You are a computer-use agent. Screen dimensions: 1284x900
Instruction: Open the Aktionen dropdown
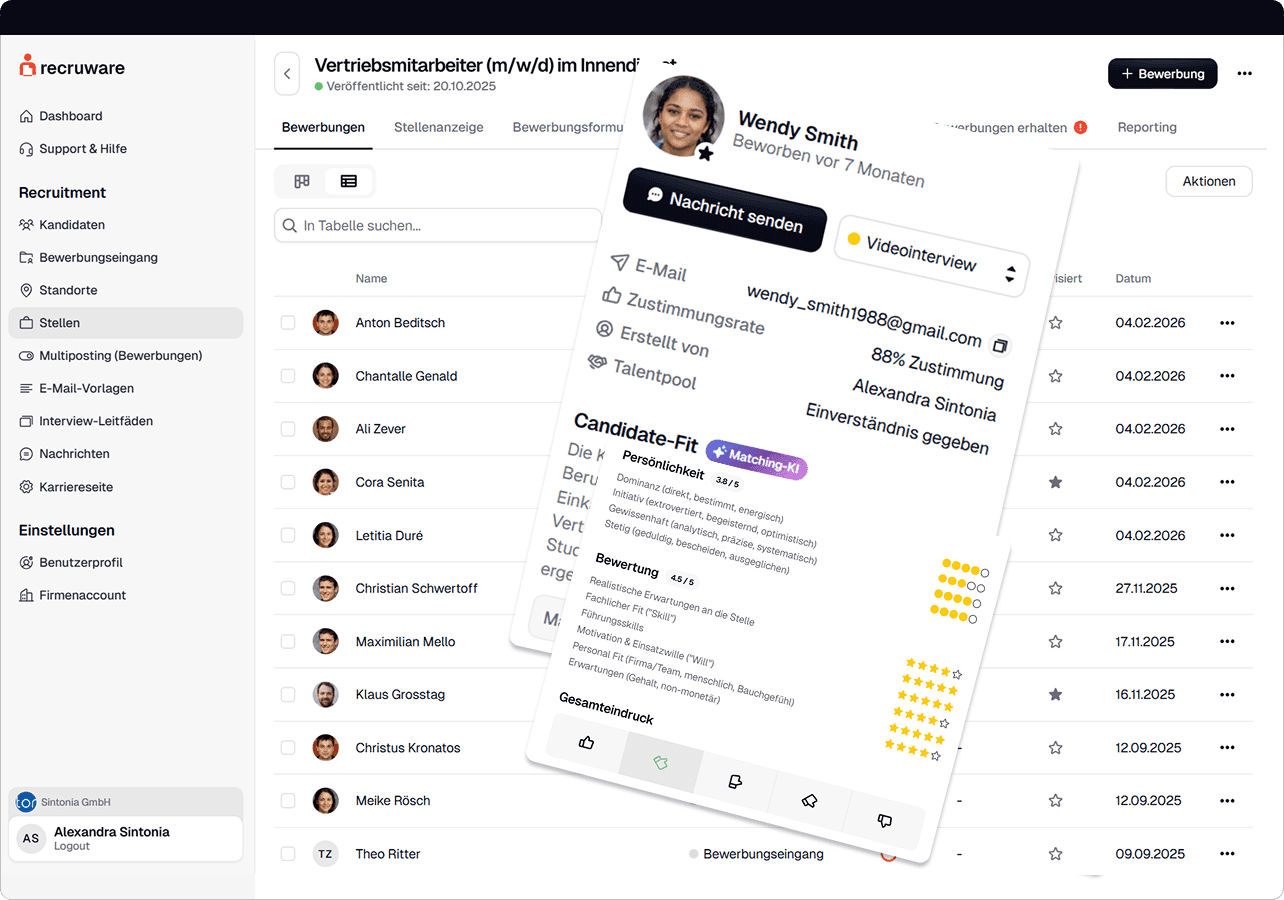(x=1209, y=181)
